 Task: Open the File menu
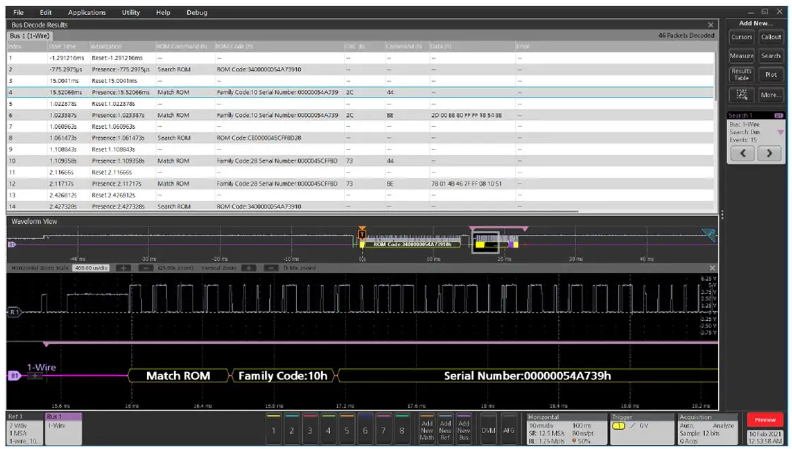18,12
